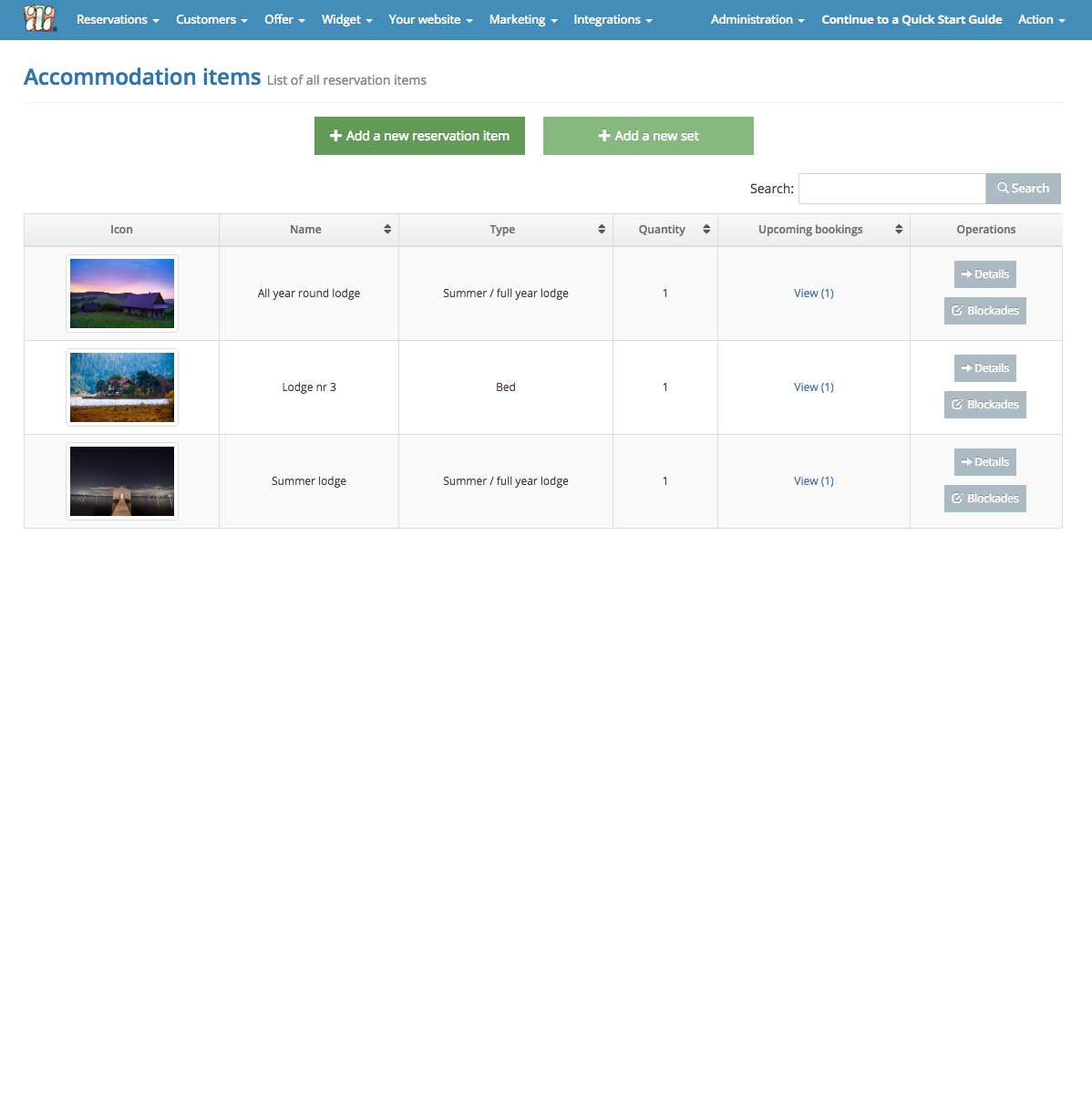Expand the Action dropdown in the navbar
Image resolution: width=1092 pixels, height=1103 pixels.
click(1041, 19)
